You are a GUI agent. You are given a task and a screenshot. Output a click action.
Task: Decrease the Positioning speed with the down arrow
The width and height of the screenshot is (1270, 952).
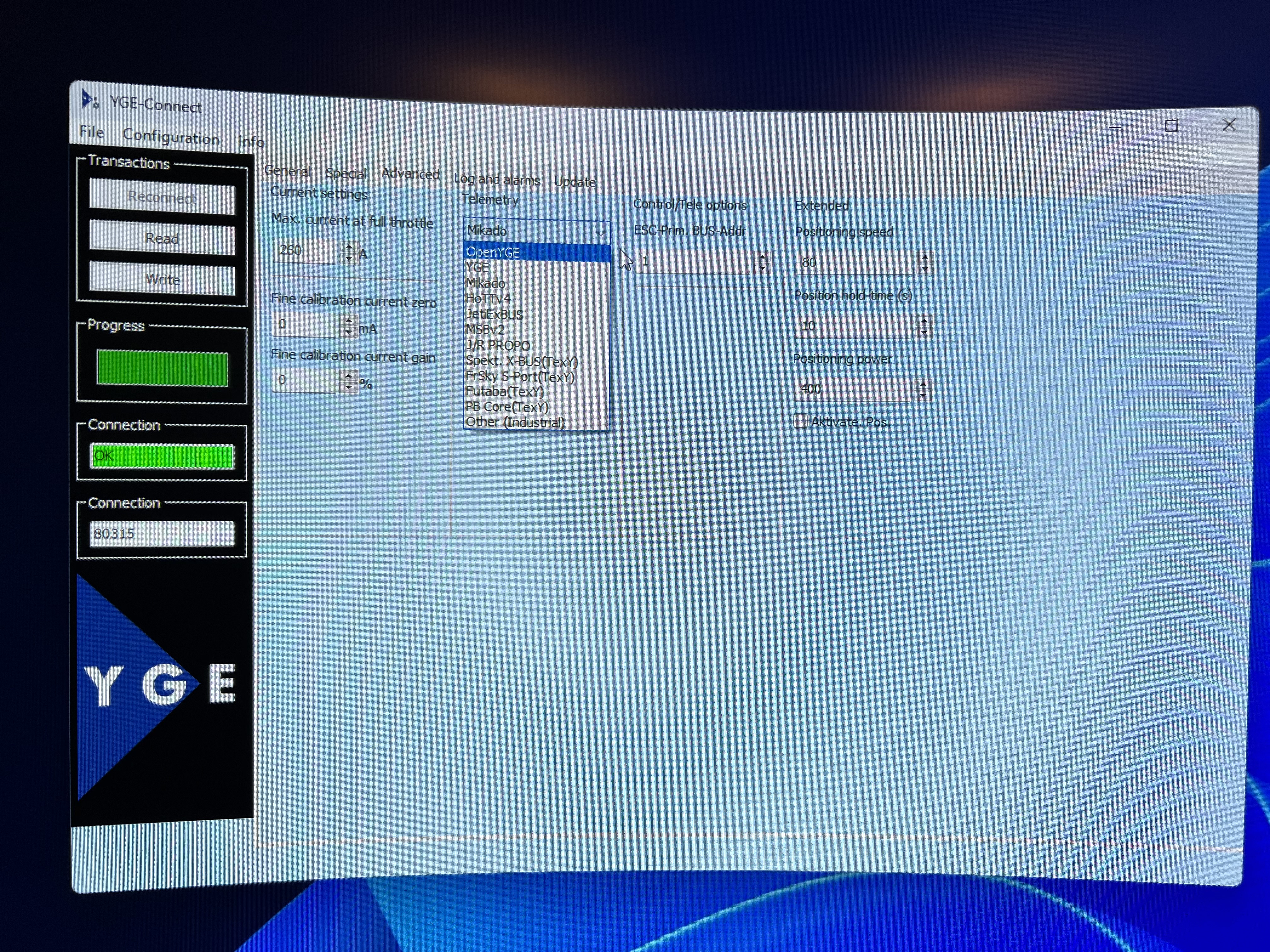point(924,269)
